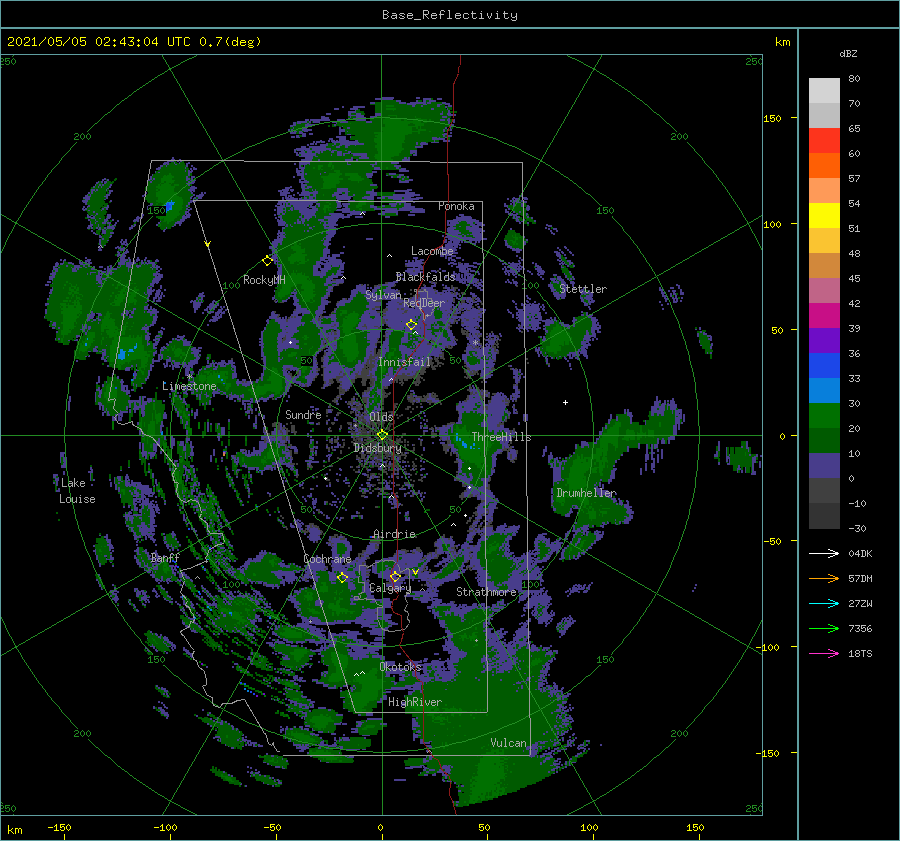Click the green 7356 arrow in legend
Image resolution: width=900 pixels, height=841 pixels.
pos(824,629)
